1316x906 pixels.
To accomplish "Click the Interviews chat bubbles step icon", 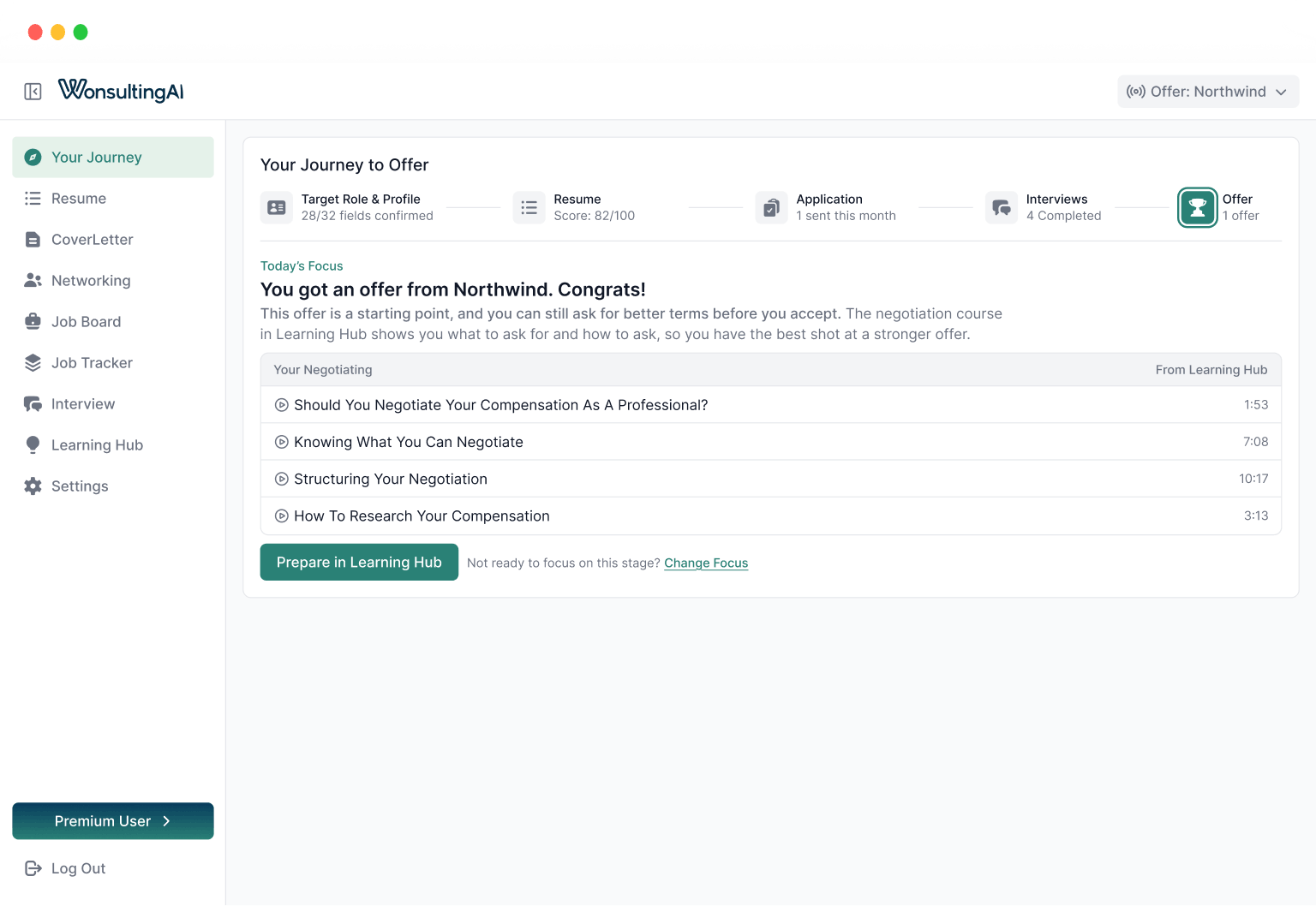I will [x=1001, y=207].
